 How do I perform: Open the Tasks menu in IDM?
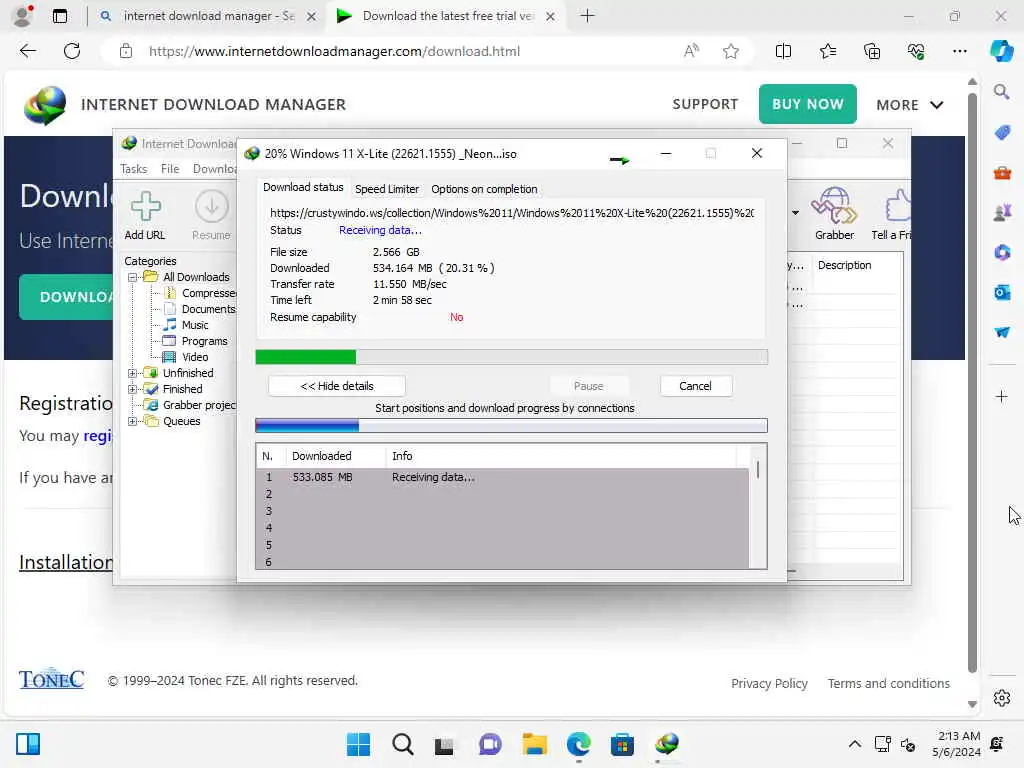(x=133, y=168)
